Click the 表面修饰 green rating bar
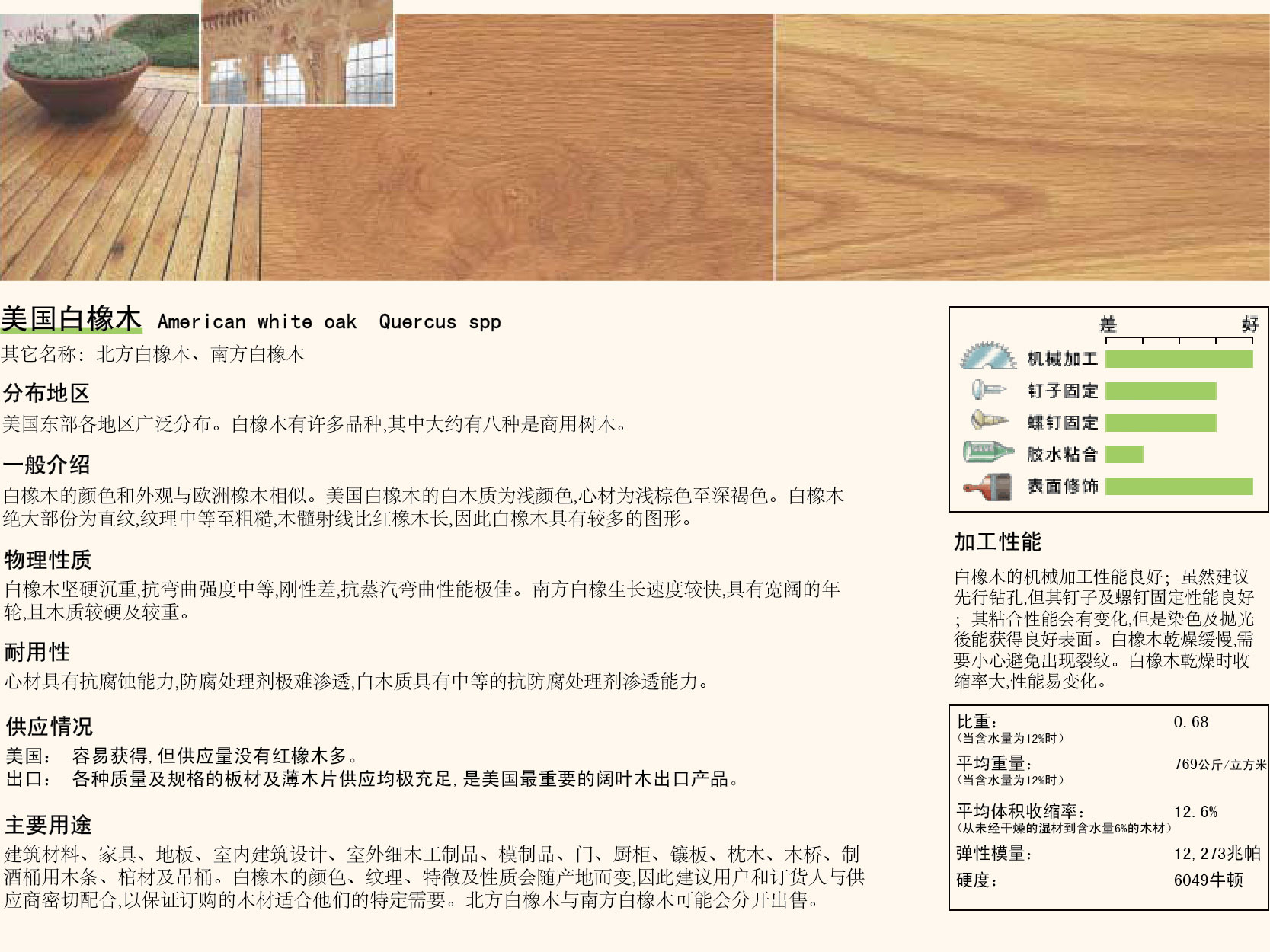 [1179, 486]
